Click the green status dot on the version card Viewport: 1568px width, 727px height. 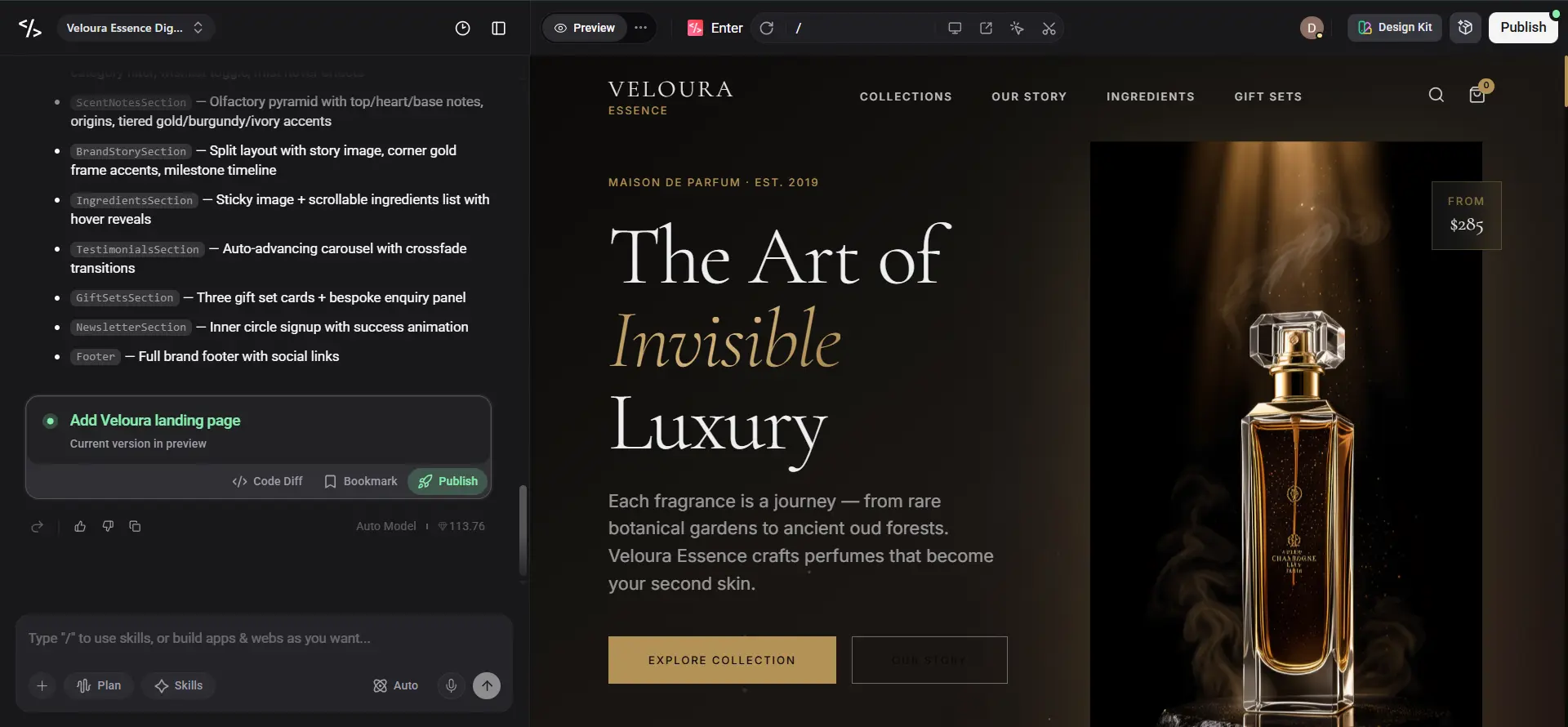coord(50,421)
